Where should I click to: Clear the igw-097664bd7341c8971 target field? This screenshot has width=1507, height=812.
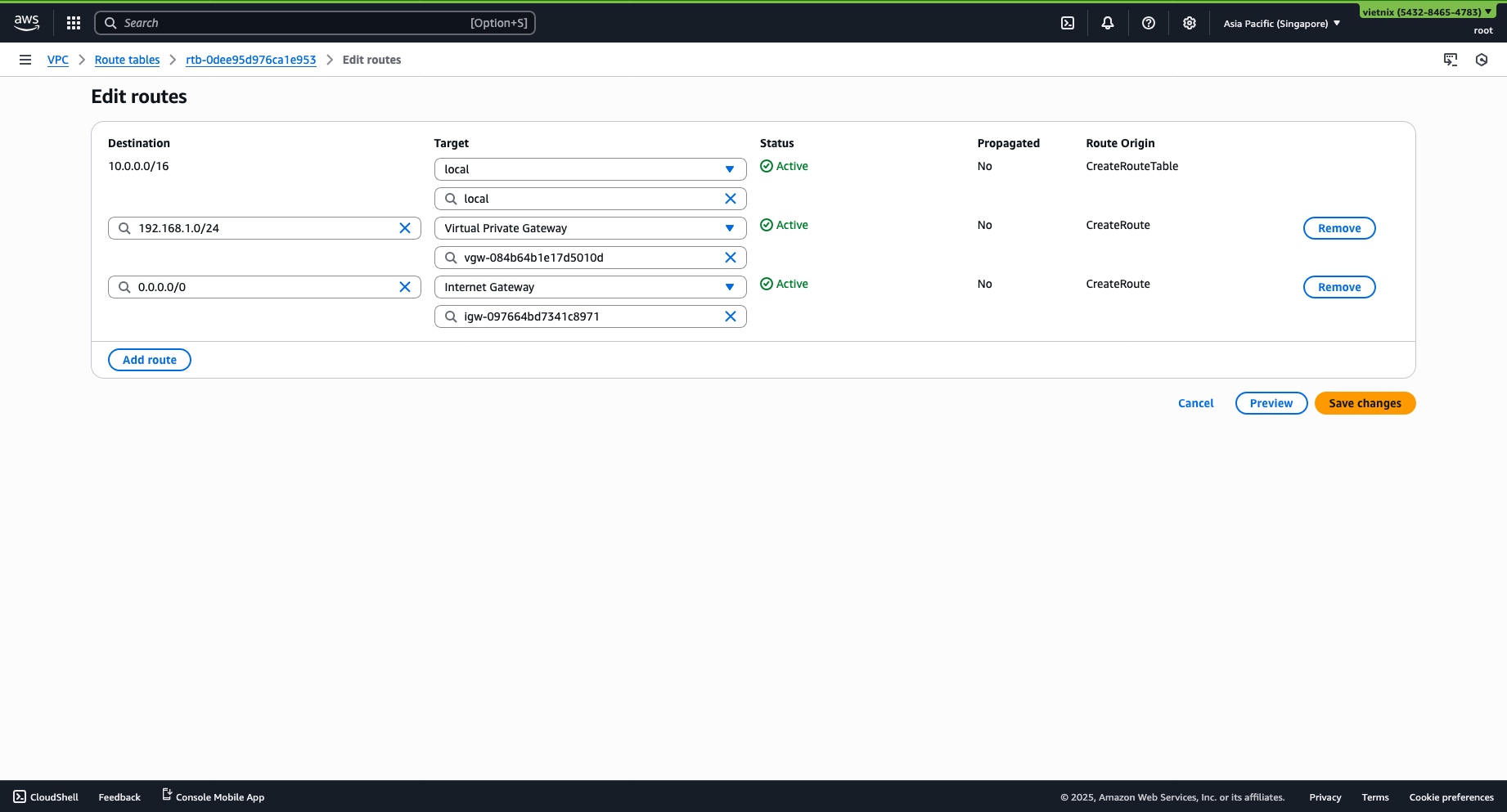point(731,316)
